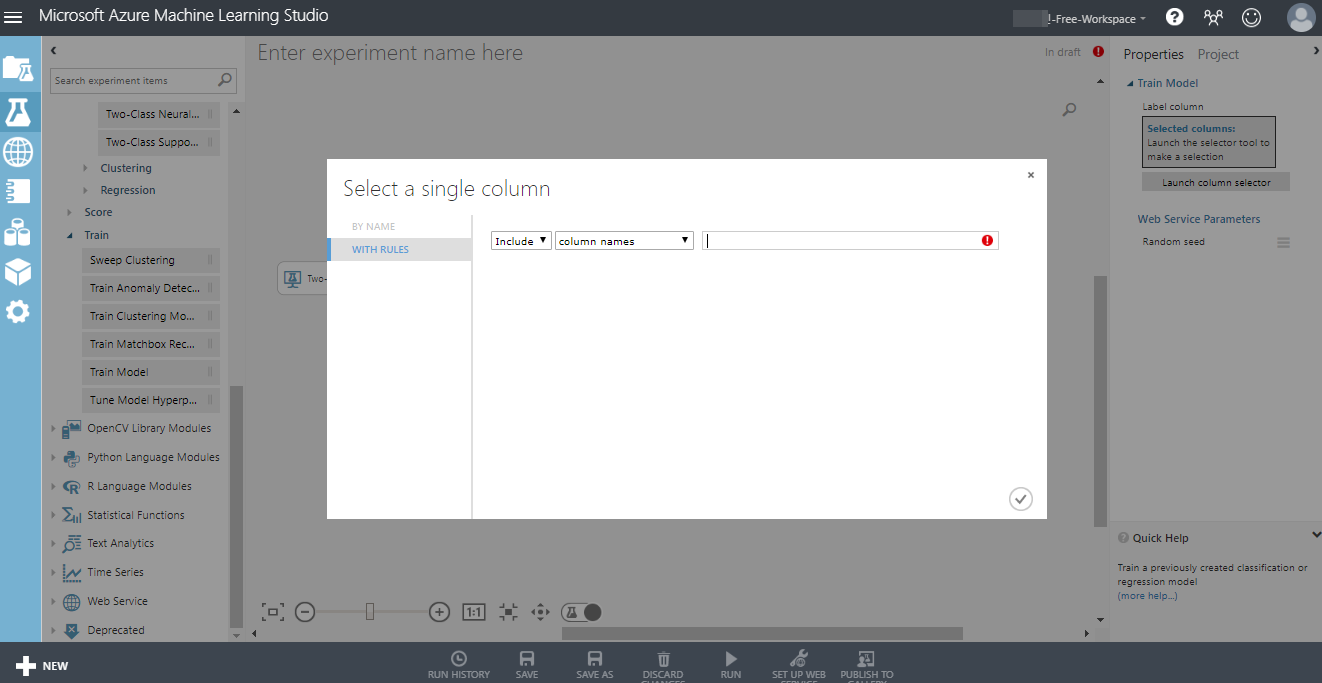Click RUN in bottom bar
This screenshot has width=1322, height=683.
731,665
